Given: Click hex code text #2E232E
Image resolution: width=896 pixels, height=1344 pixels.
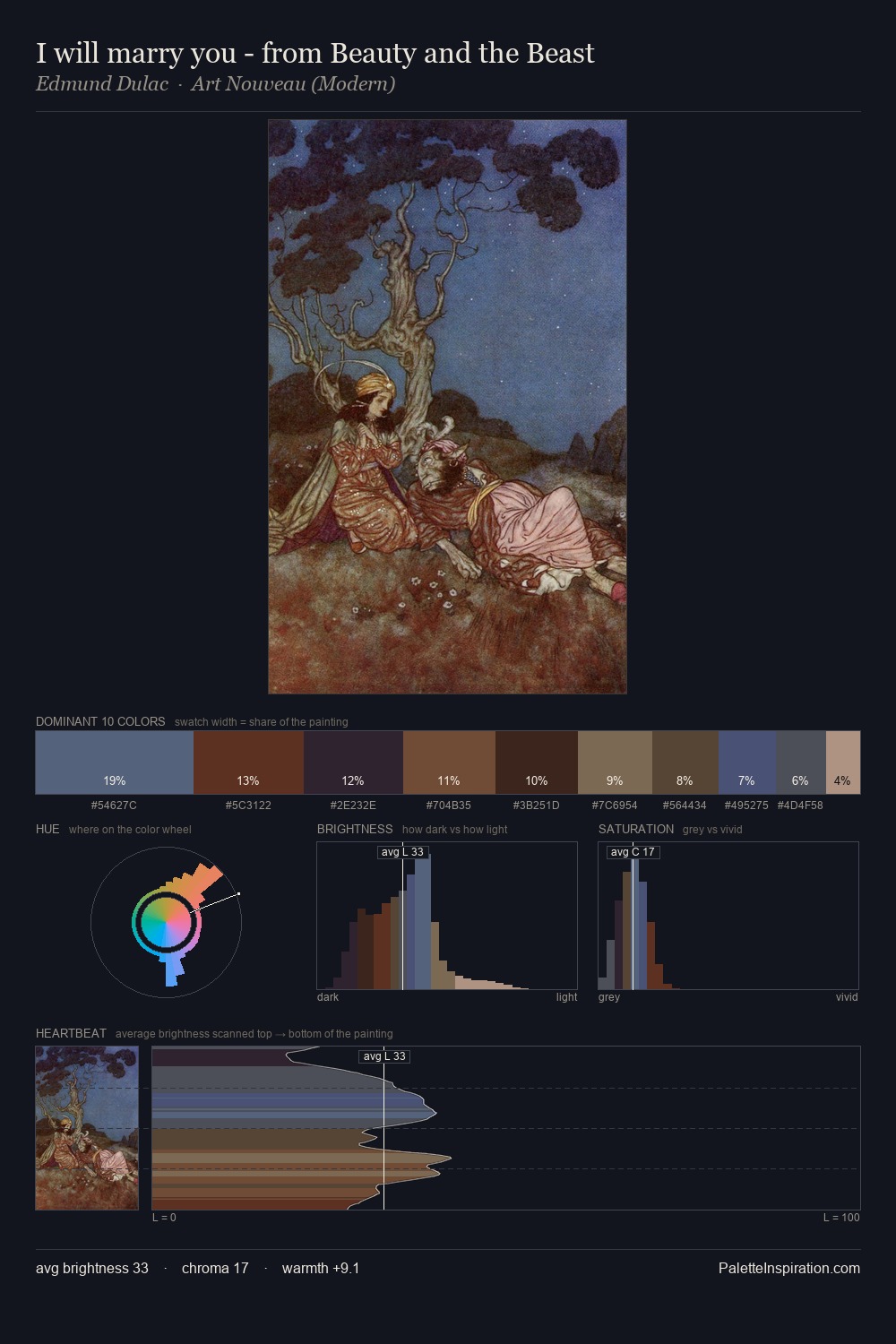Looking at the screenshot, I should pos(353,806).
